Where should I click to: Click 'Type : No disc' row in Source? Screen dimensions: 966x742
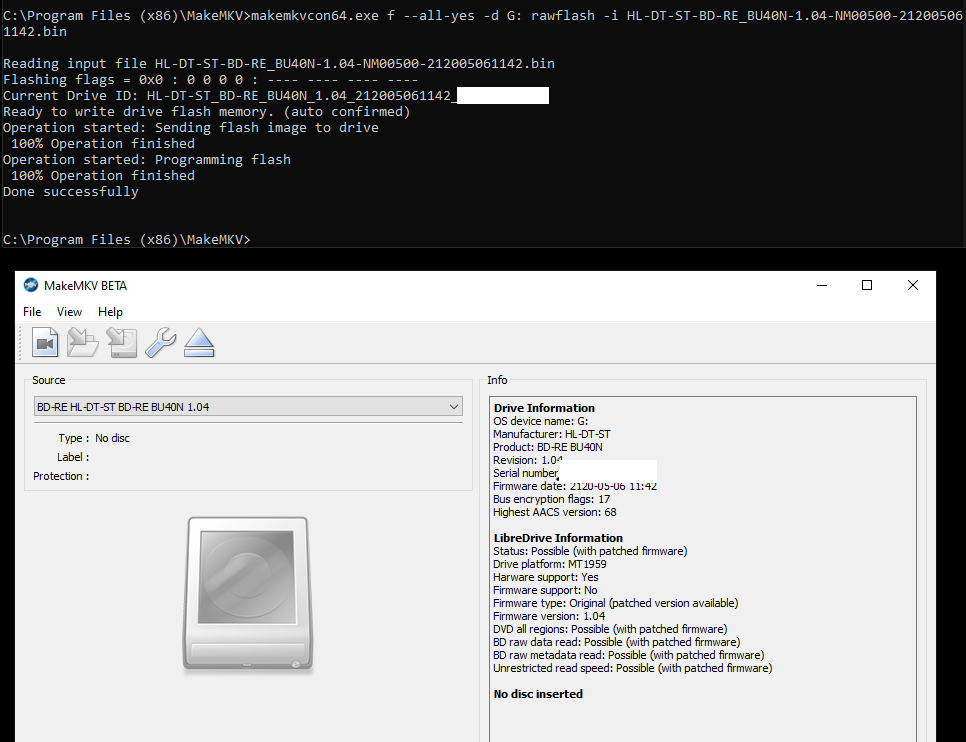pos(94,438)
